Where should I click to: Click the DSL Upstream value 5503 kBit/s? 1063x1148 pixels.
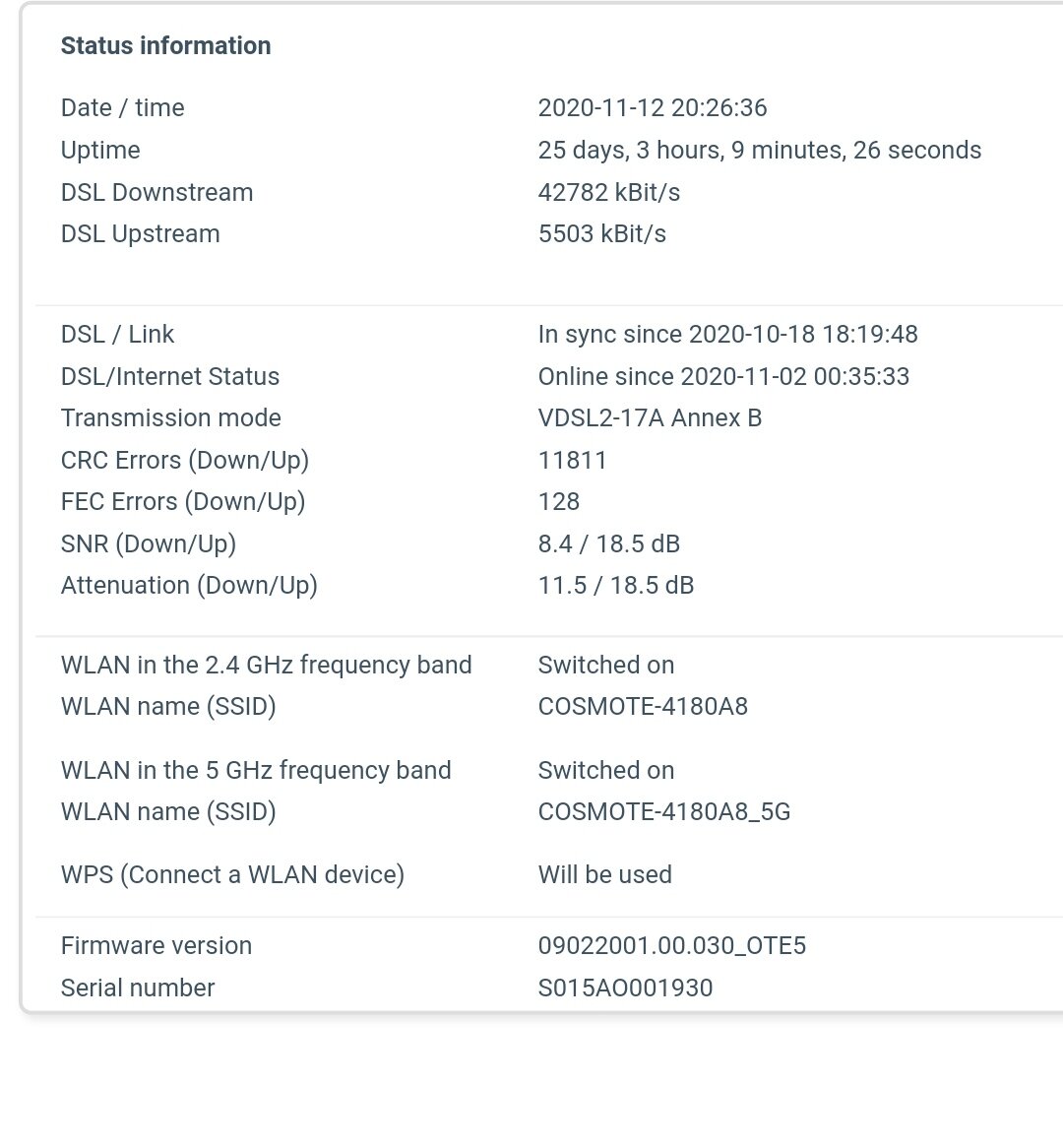601,233
